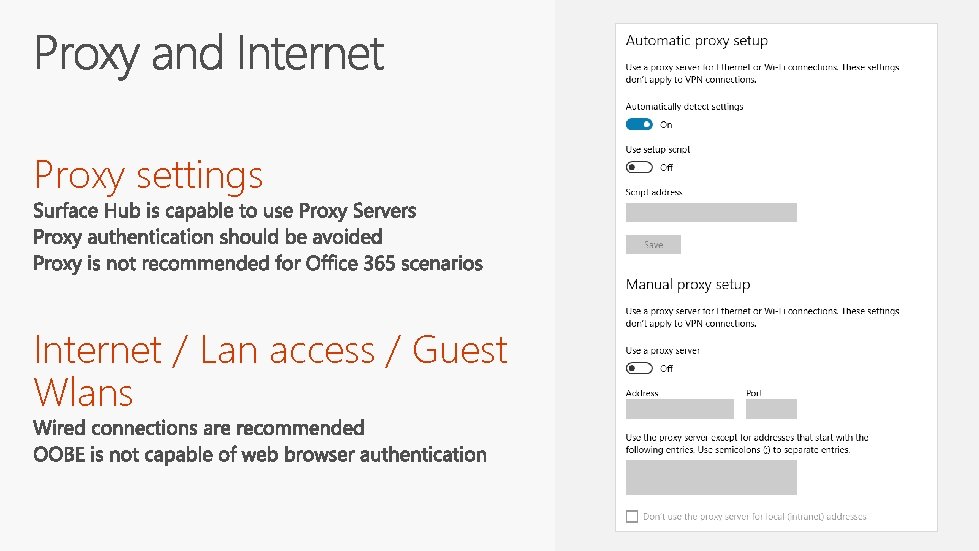
Task: Select the Proxy authentication should be avoided line
Action: [207, 237]
